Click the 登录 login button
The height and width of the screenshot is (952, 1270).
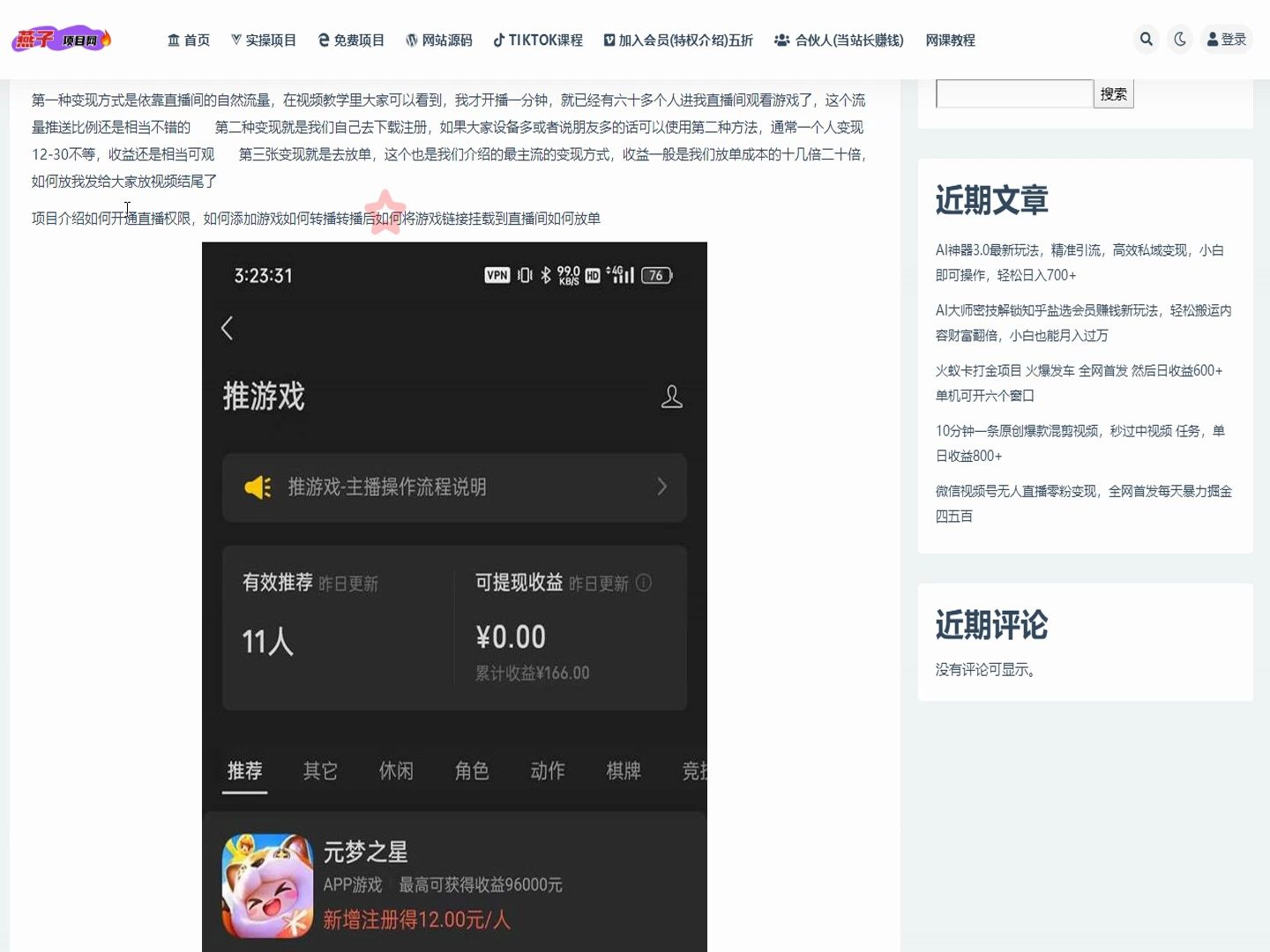(x=1226, y=39)
